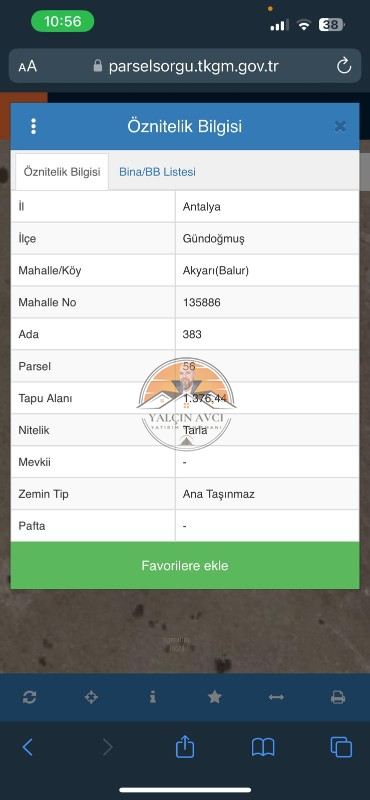Open the Safari share sheet icon

185,746
